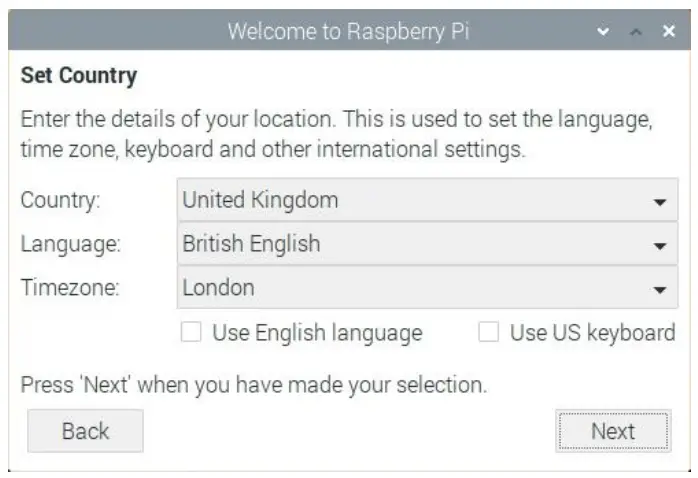Image resolution: width=698 pixels, height=478 pixels.
Task: Click the Set Country heading
Action: pos(78,76)
